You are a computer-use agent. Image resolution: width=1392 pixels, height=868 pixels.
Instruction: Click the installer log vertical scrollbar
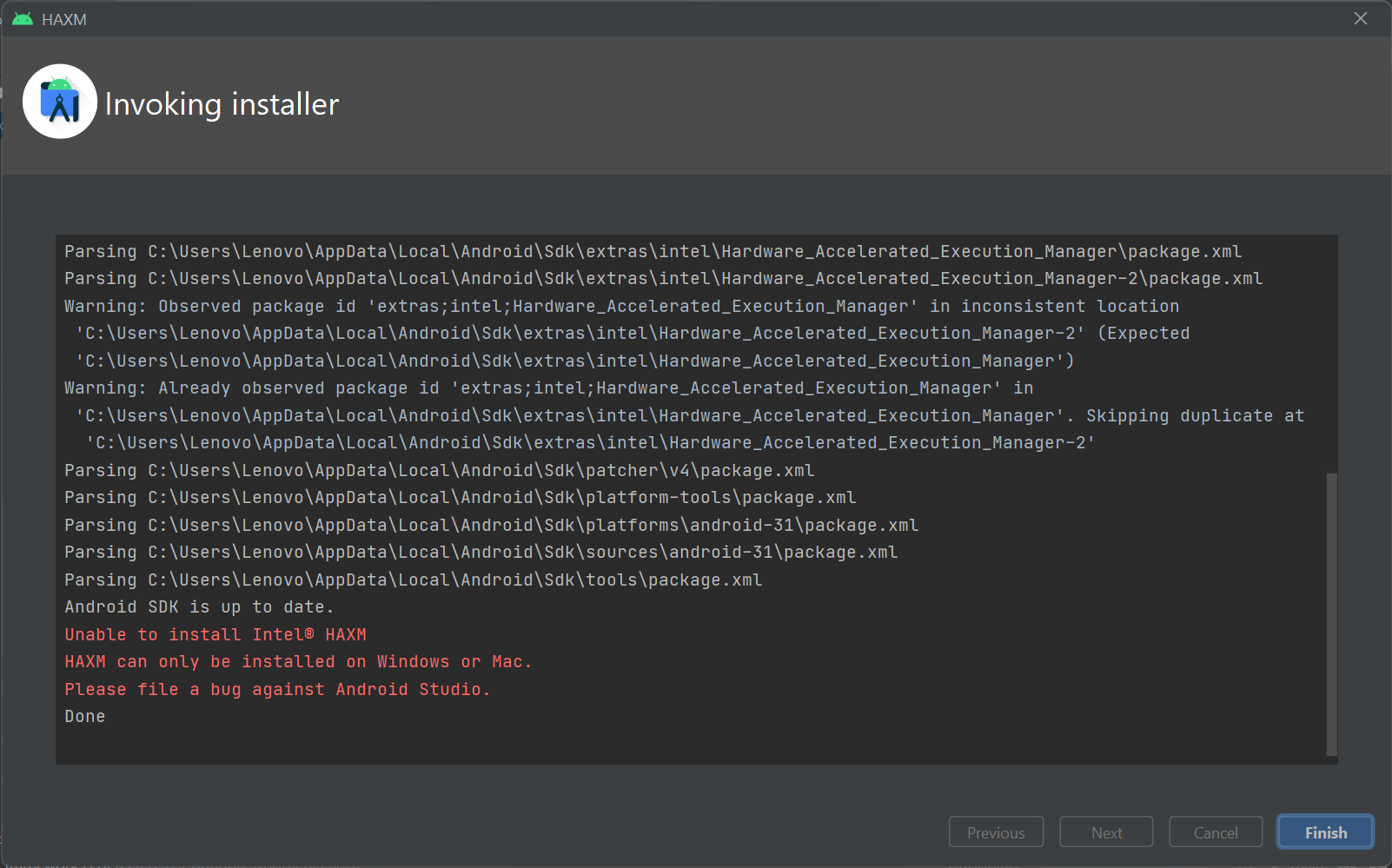pyautogui.click(x=1332, y=614)
